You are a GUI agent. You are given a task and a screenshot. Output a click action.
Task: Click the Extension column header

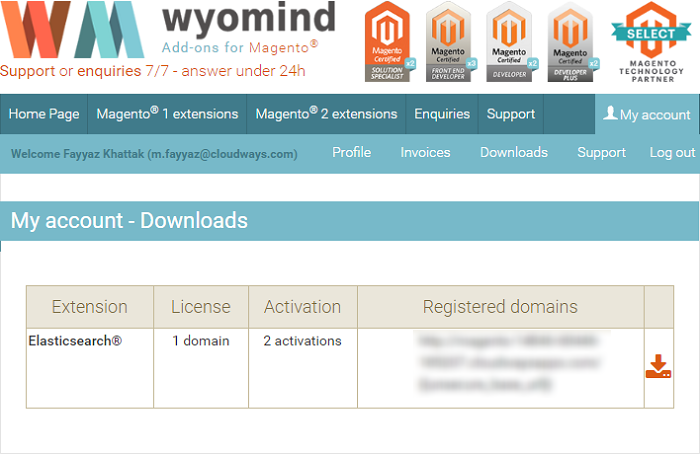[90, 307]
